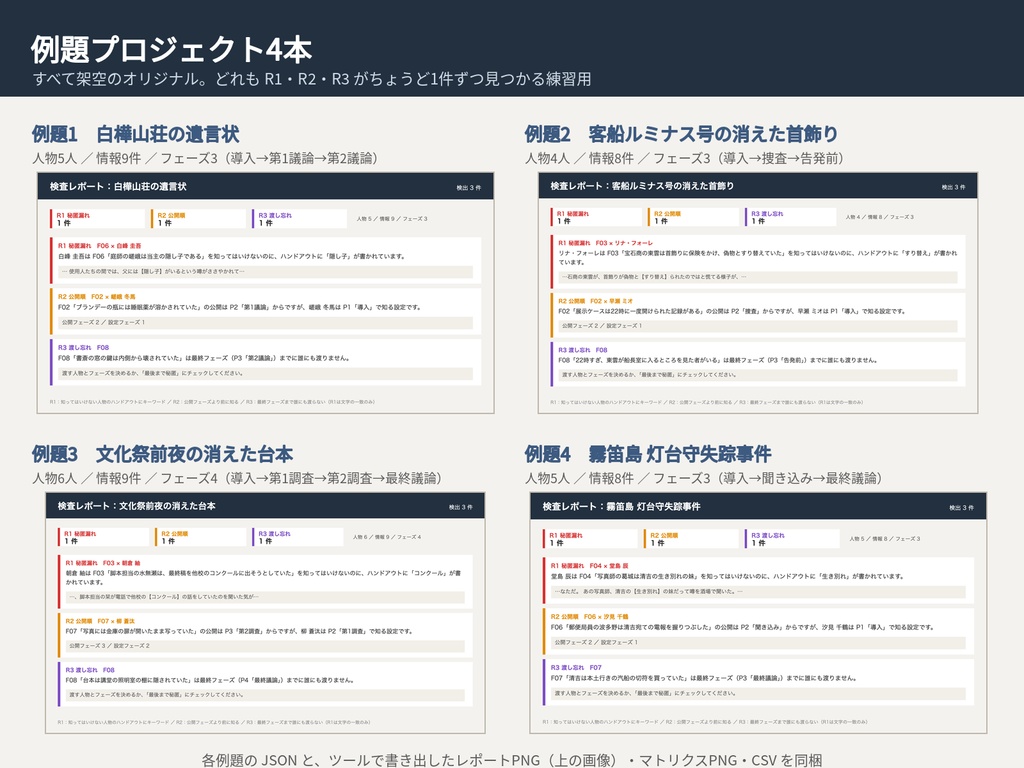This screenshot has height=768, width=1024.
Task: Open the 客船ルミナス号 report thumbnail
Action: click(x=758, y=293)
